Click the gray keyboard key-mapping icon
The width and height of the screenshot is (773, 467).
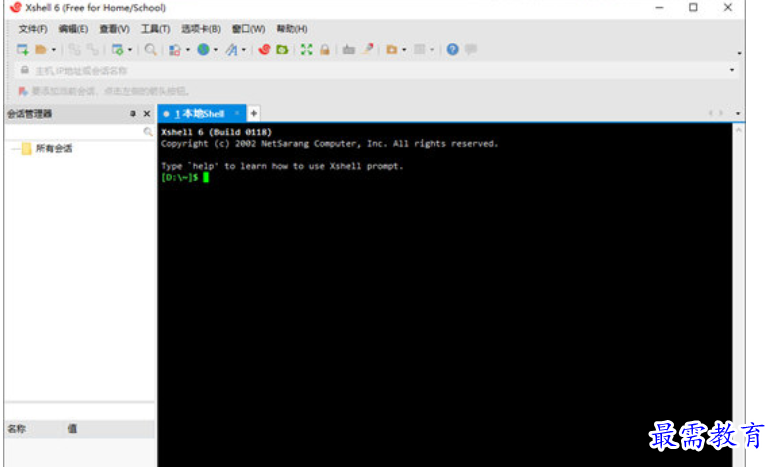(349, 49)
